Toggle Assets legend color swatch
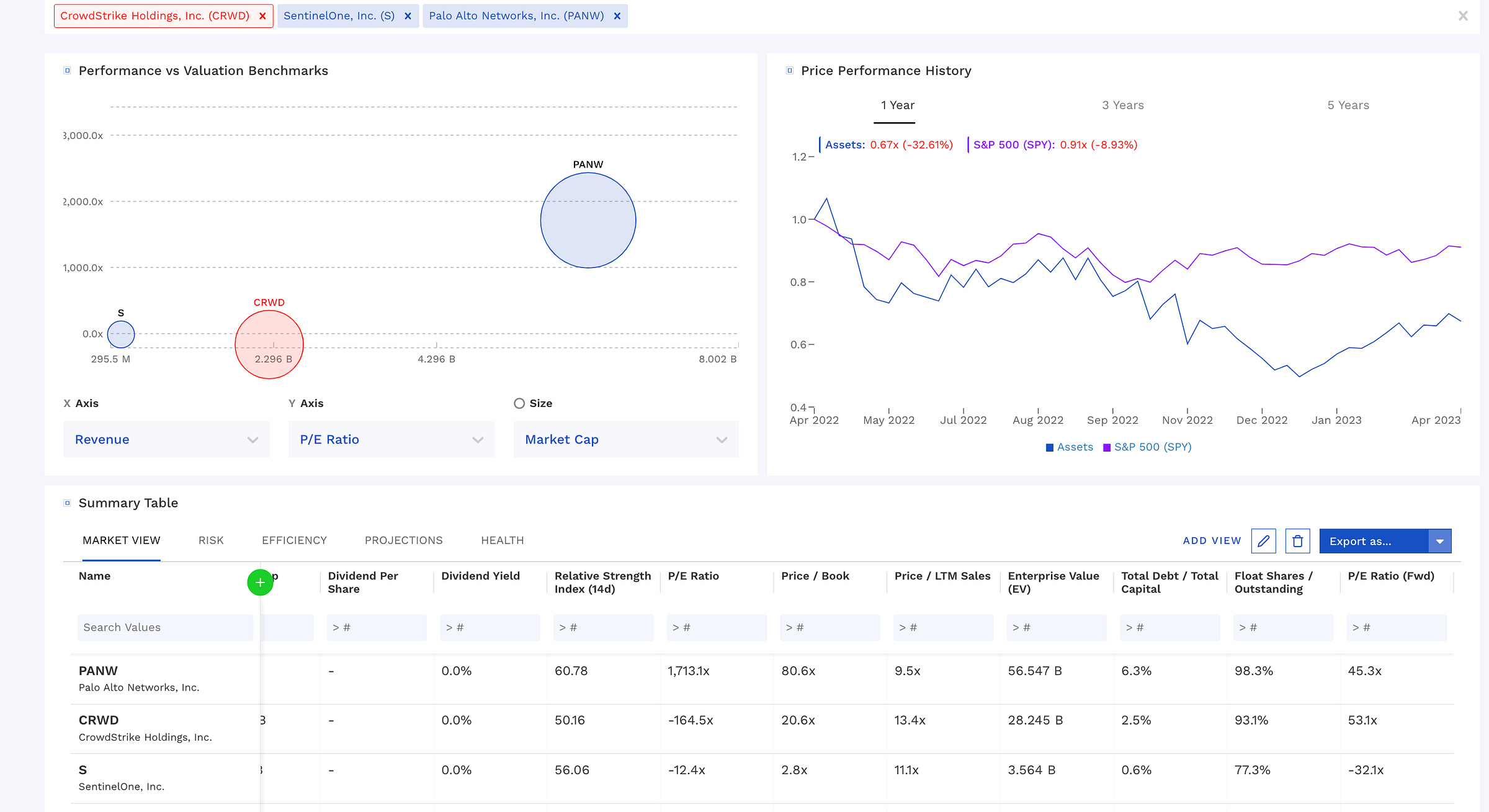 tap(1050, 448)
